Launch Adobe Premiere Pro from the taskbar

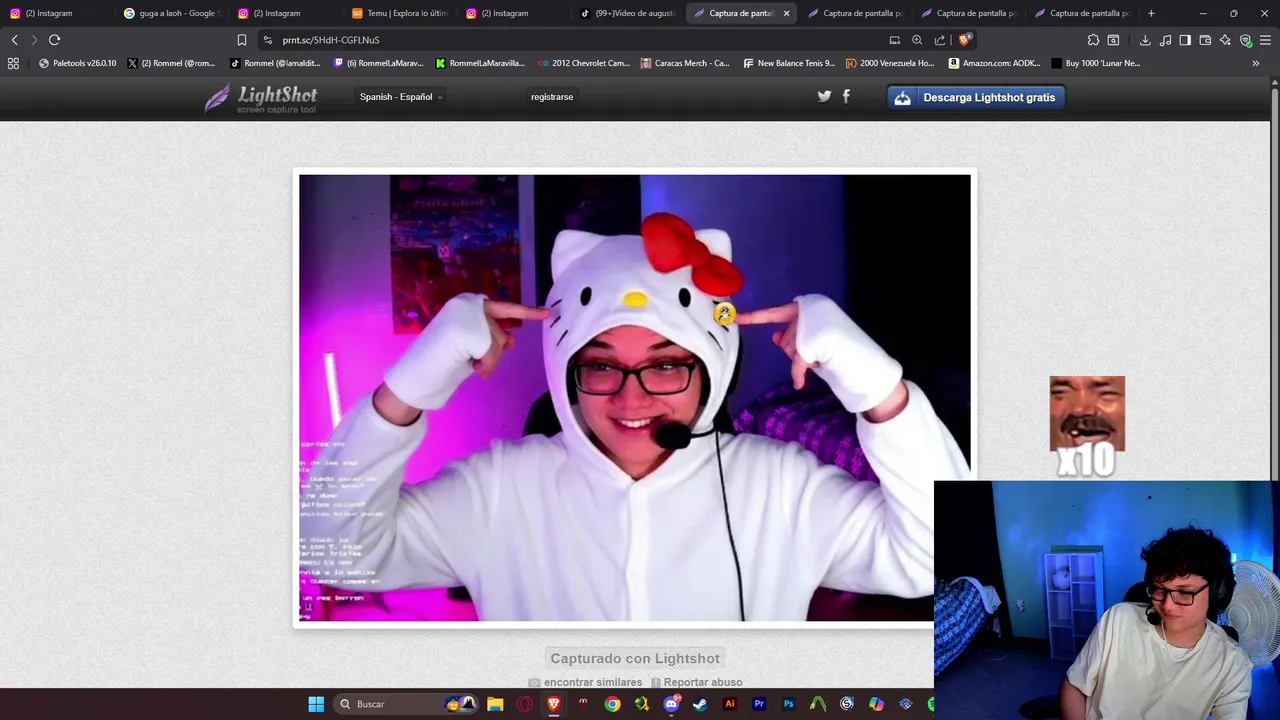pos(759,704)
